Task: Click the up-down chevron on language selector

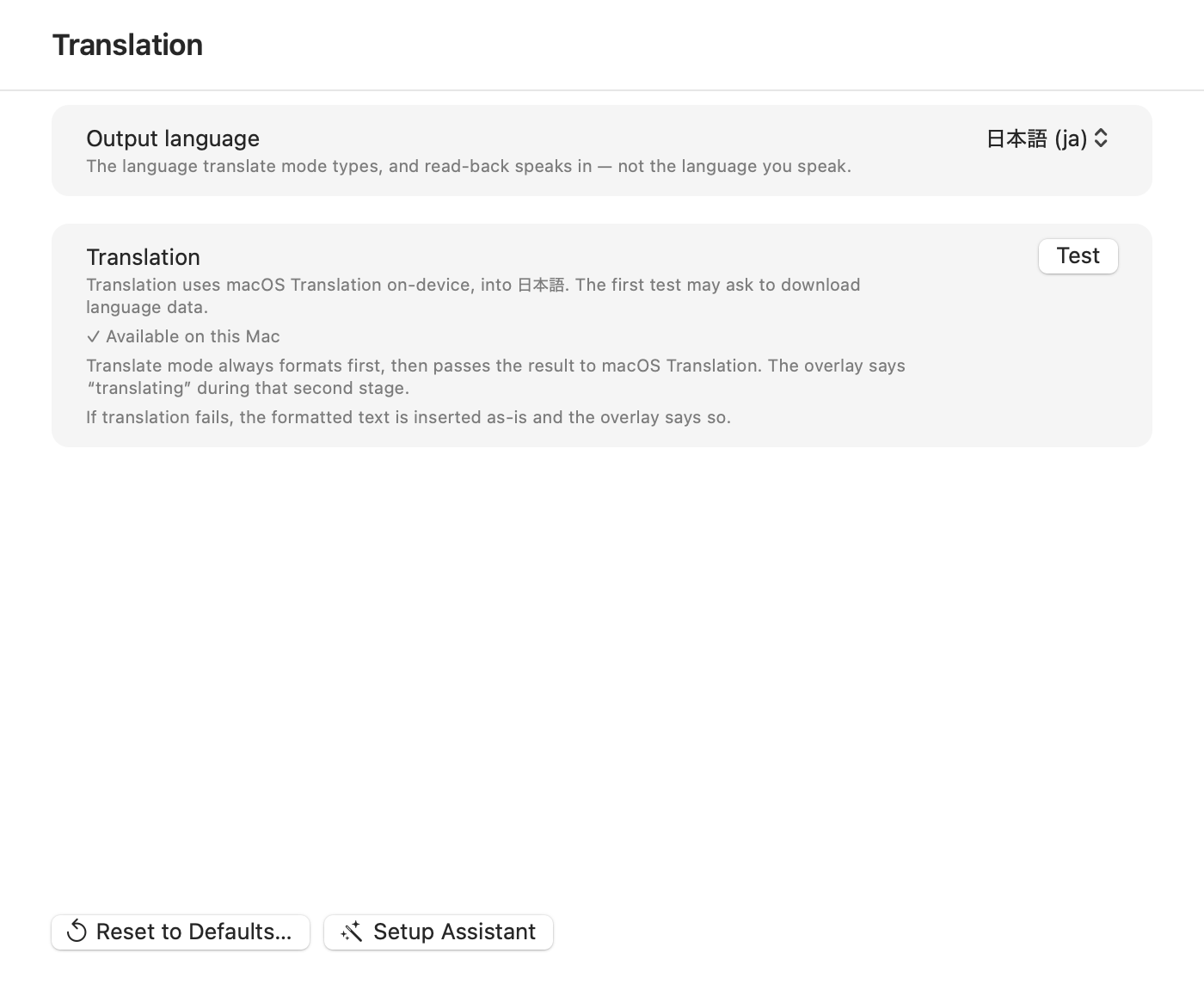Action: pyautogui.click(x=1101, y=138)
